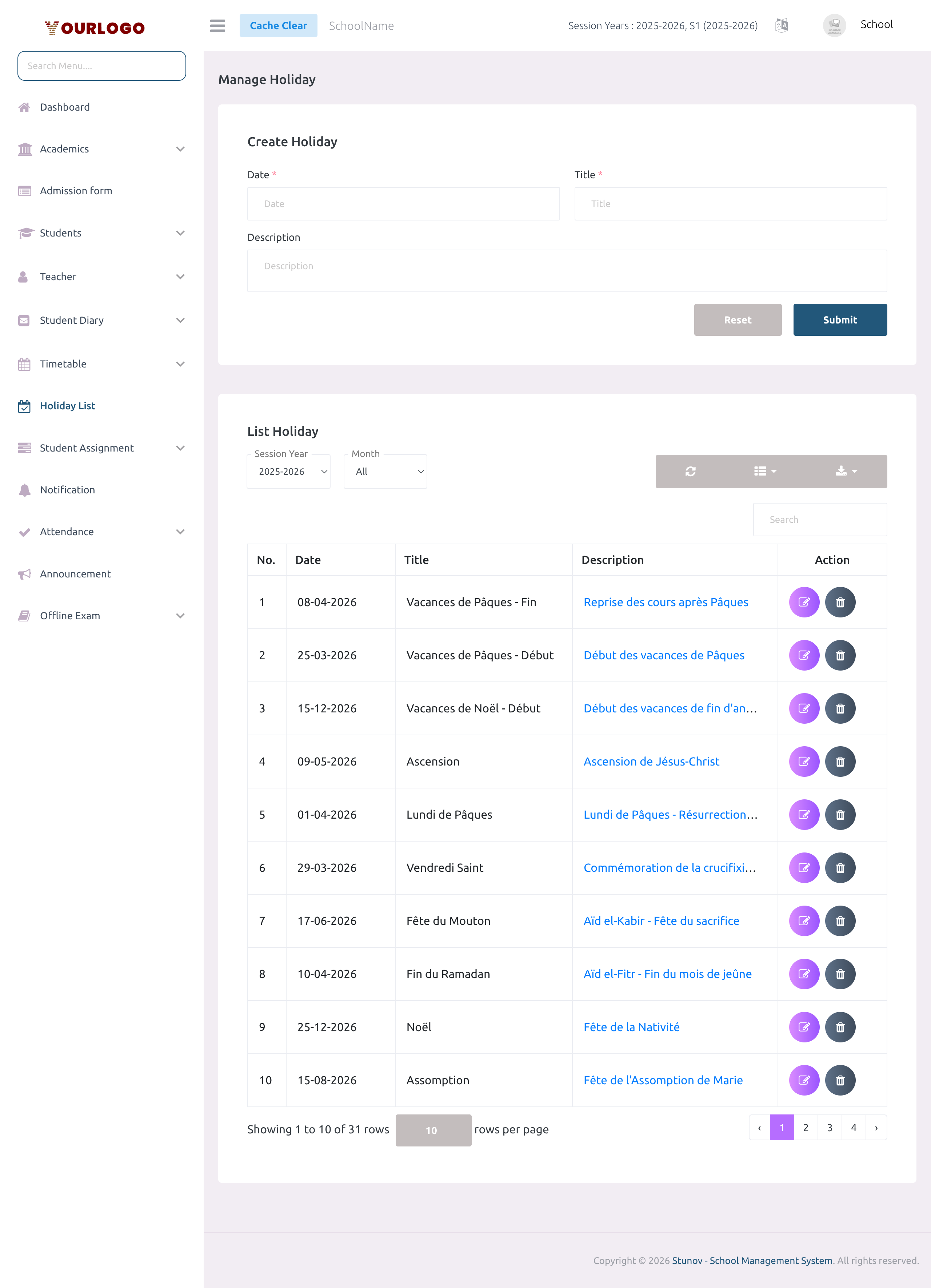Click the profile avatar next to School
This screenshot has width=931, height=1288.
pos(834,25)
